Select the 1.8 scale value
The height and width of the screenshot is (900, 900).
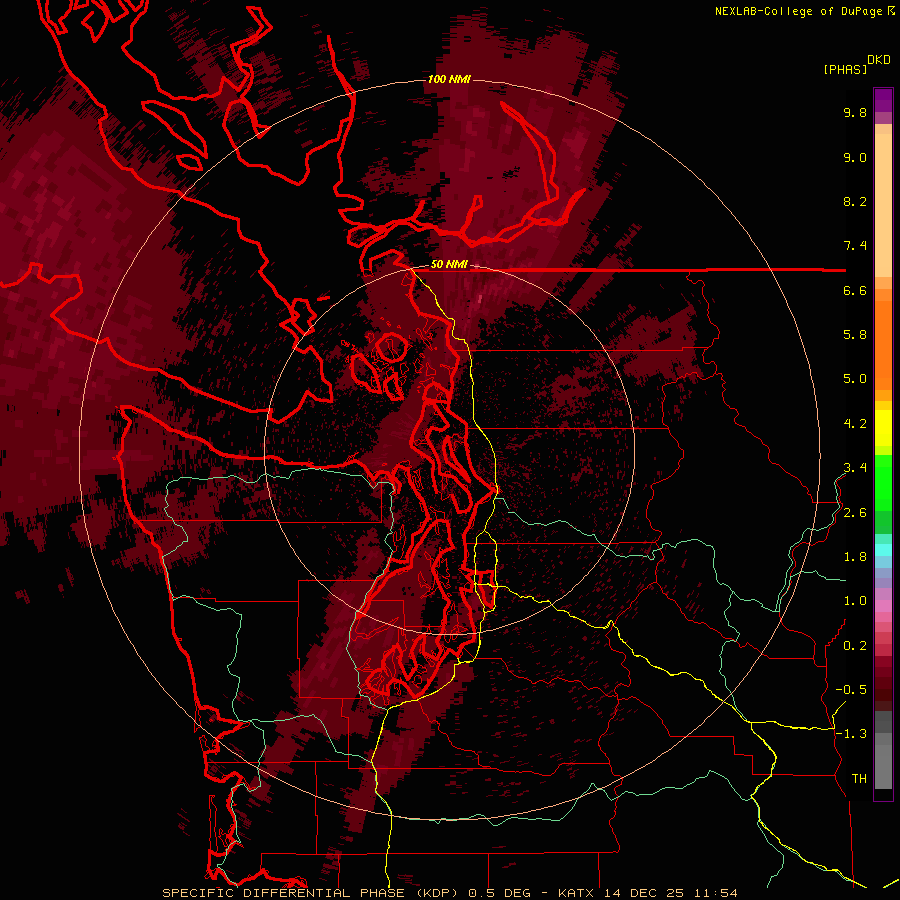pyautogui.click(x=855, y=557)
